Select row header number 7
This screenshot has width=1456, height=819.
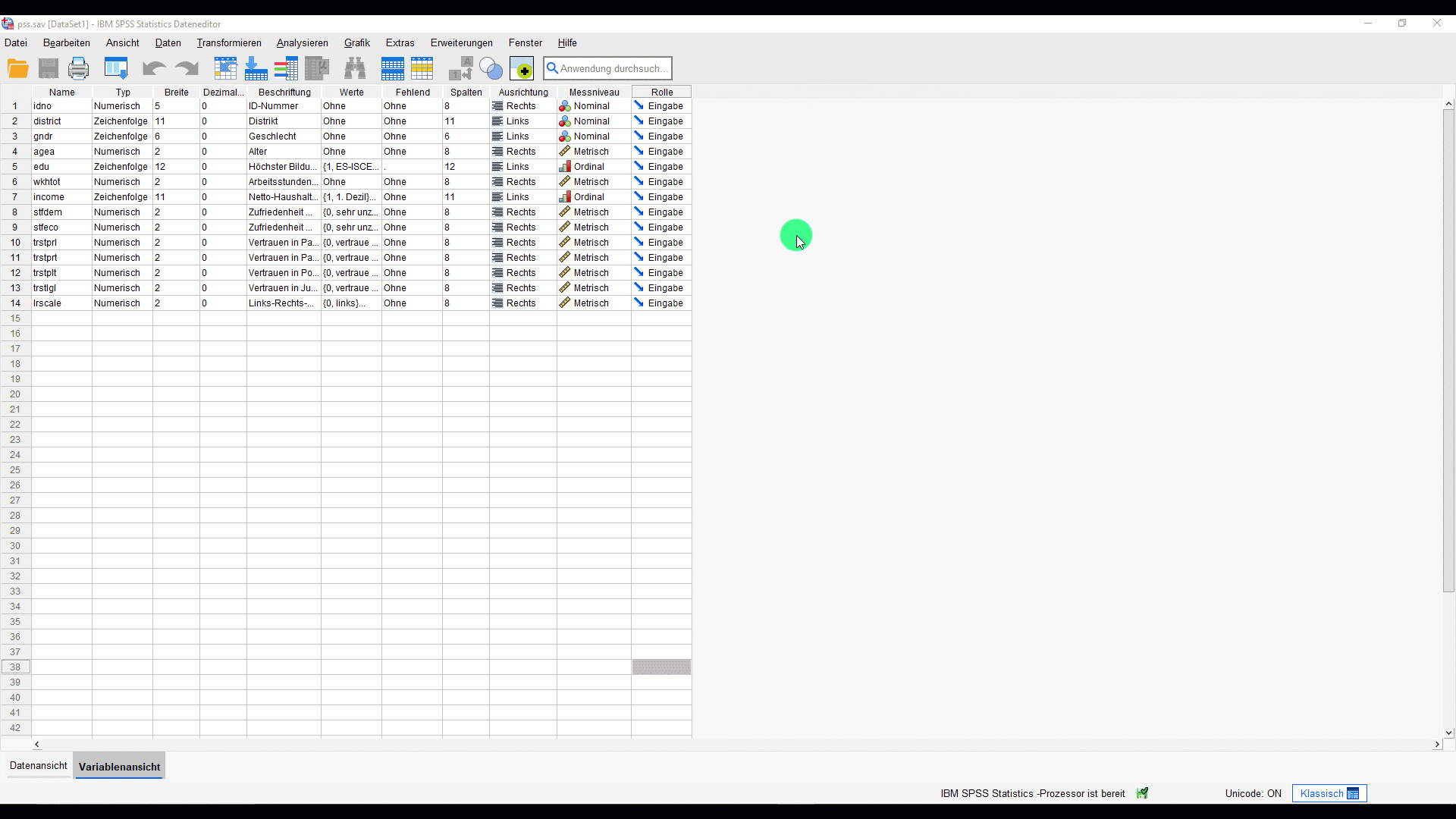15,197
